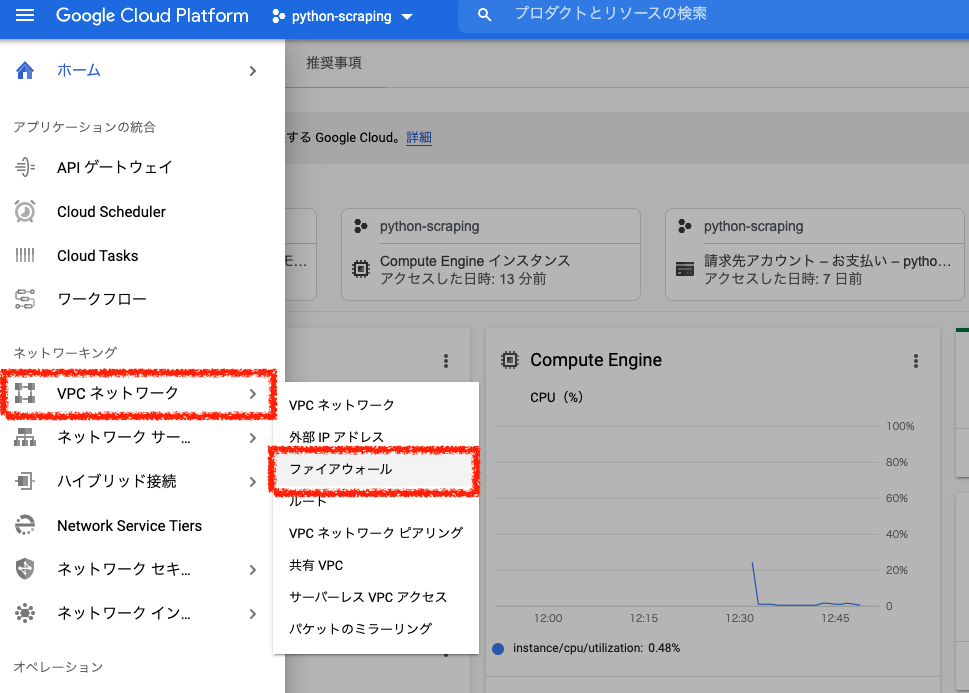Screen dimensions: 969x693
Task: Expand the ネットワーク セキ... submenu chevron
Action: [x=253, y=569]
